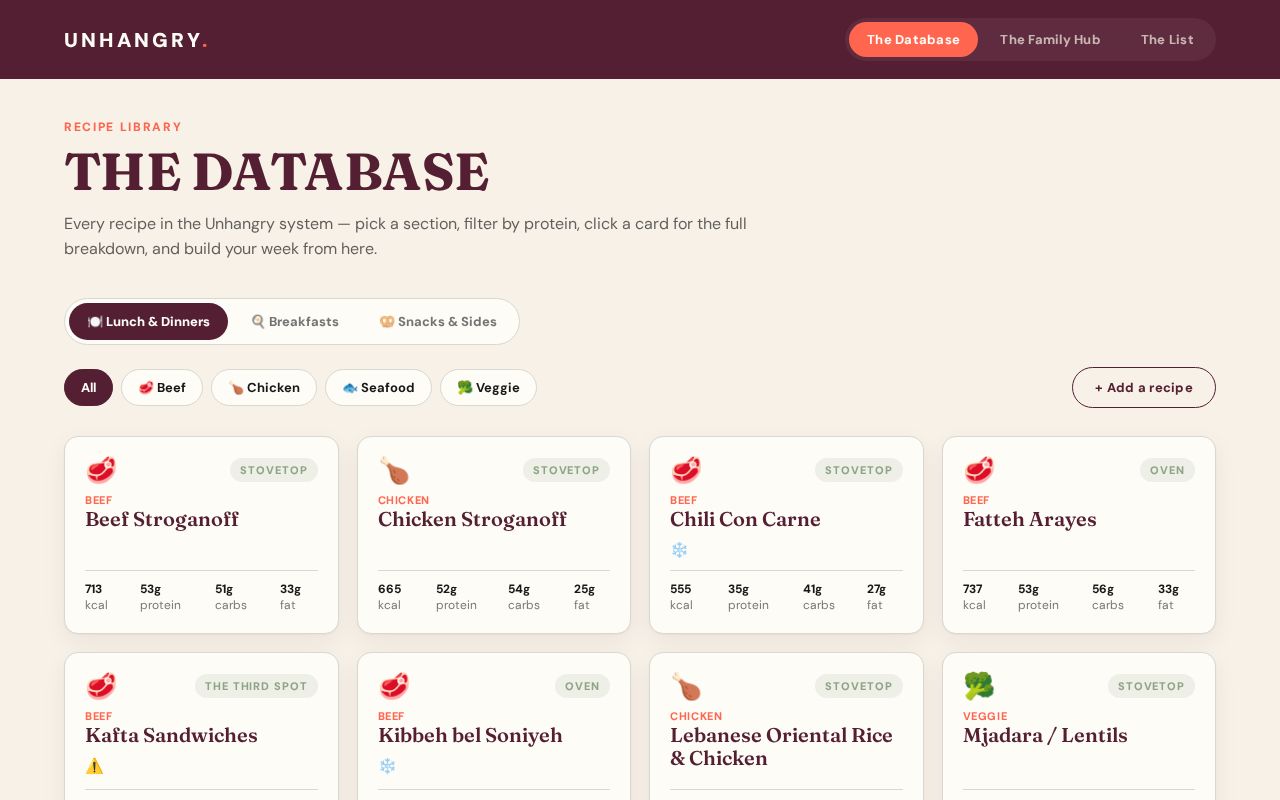
Task: Click the beef steak icon on Beef Stroganoff card
Action: click(101, 470)
